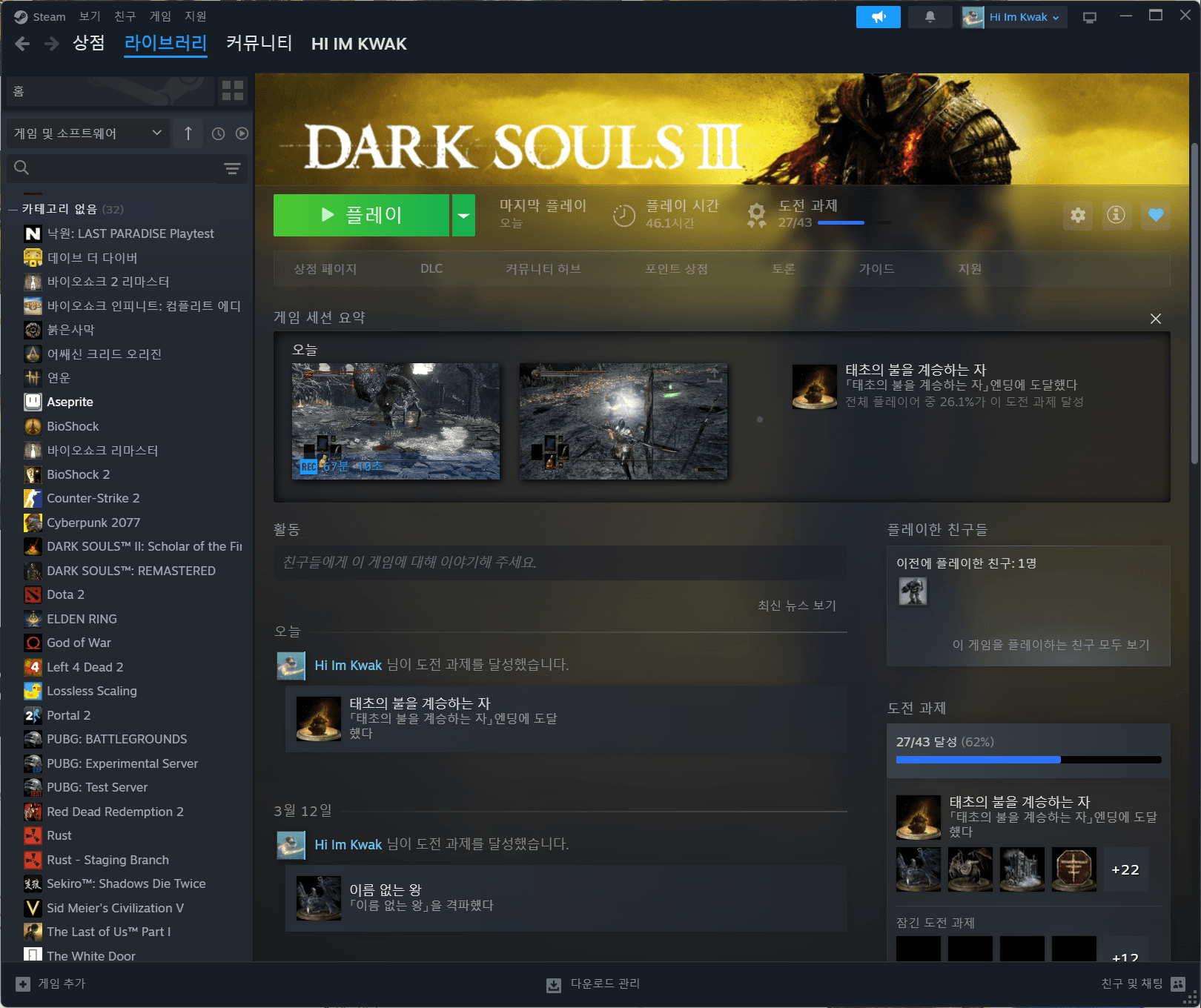Enter Big Picture mode

pos(1089,17)
